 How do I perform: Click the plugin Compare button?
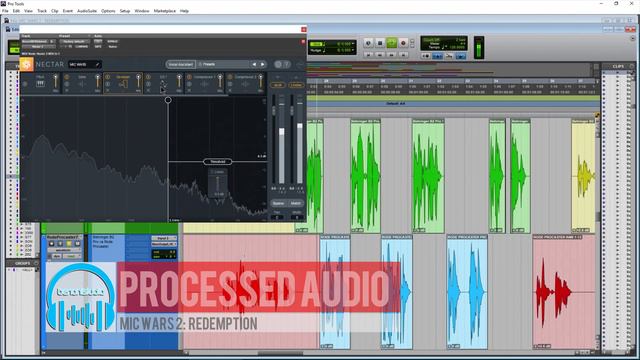tap(81, 47)
